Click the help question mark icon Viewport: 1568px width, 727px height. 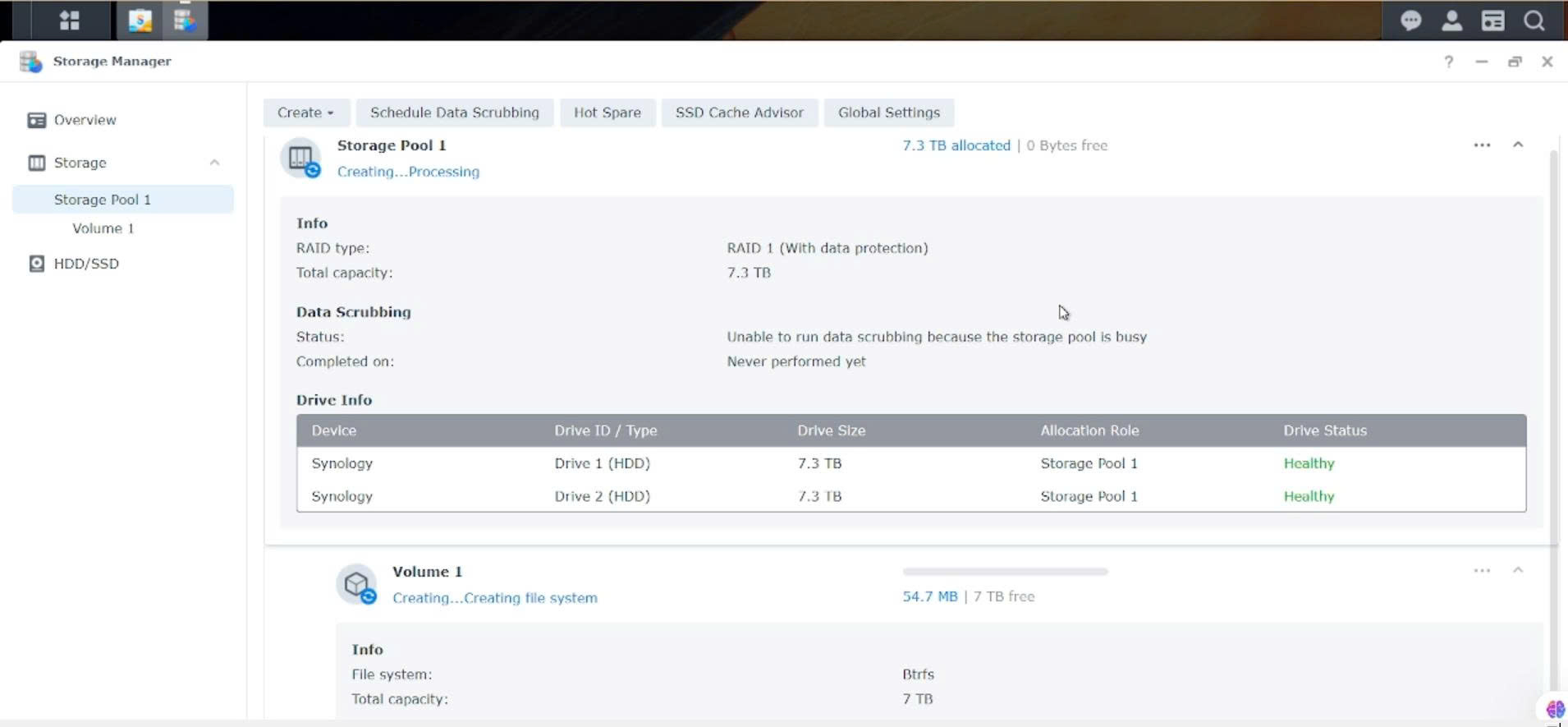(x=1449, y=62)
